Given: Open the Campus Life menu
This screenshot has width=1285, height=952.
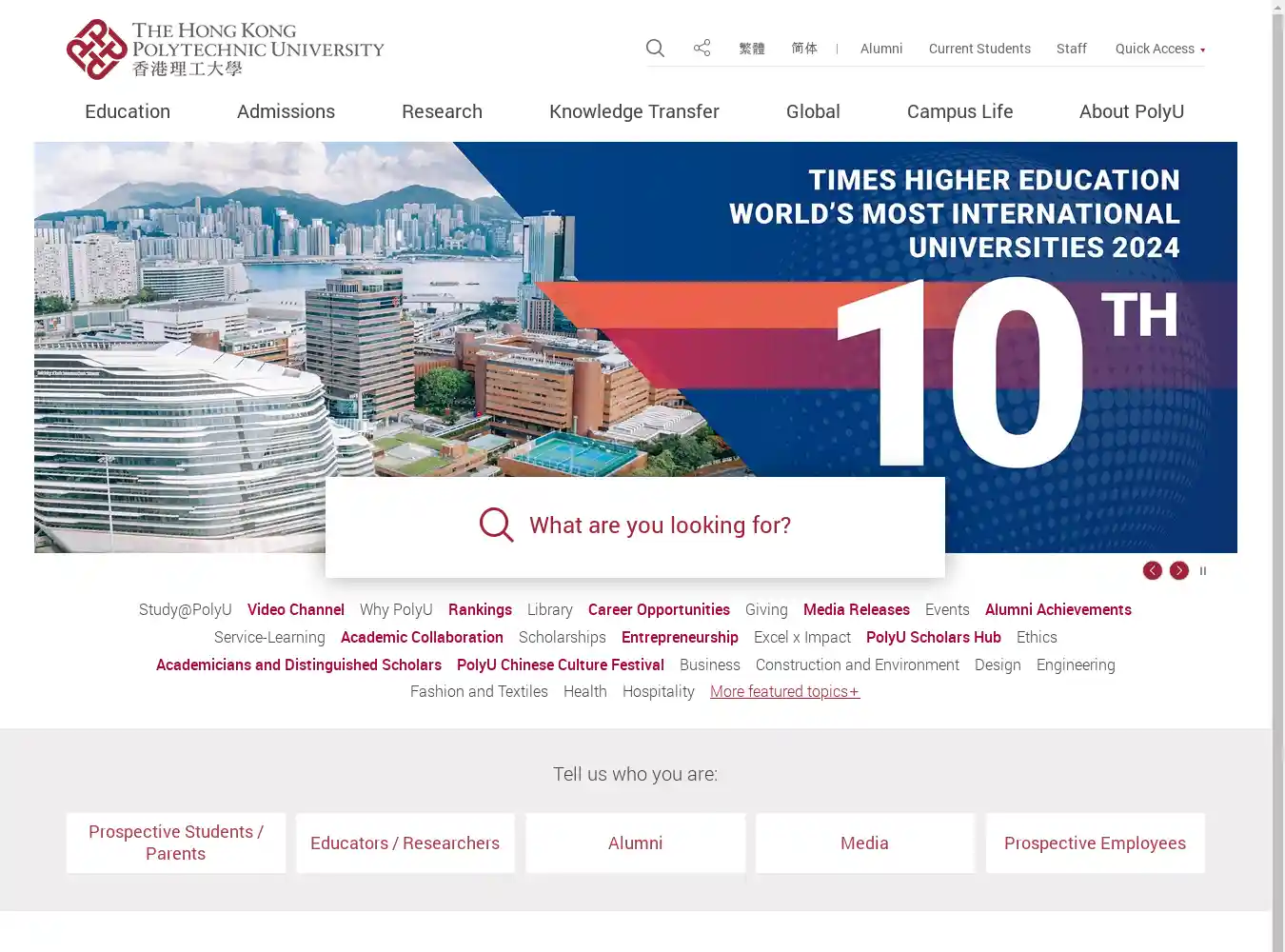Looking at the screenshot, I should click(x=959, y=111).
